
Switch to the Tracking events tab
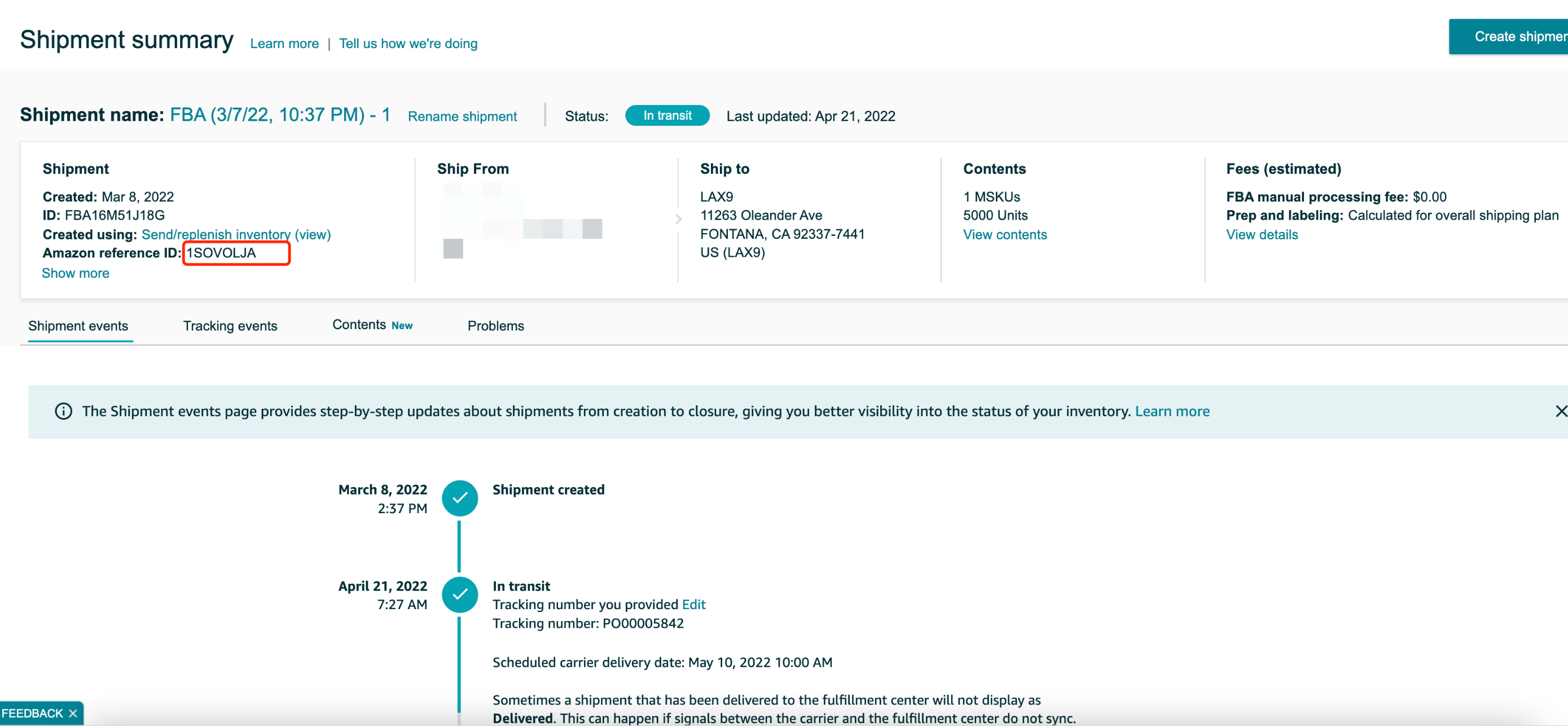[230, 326]
